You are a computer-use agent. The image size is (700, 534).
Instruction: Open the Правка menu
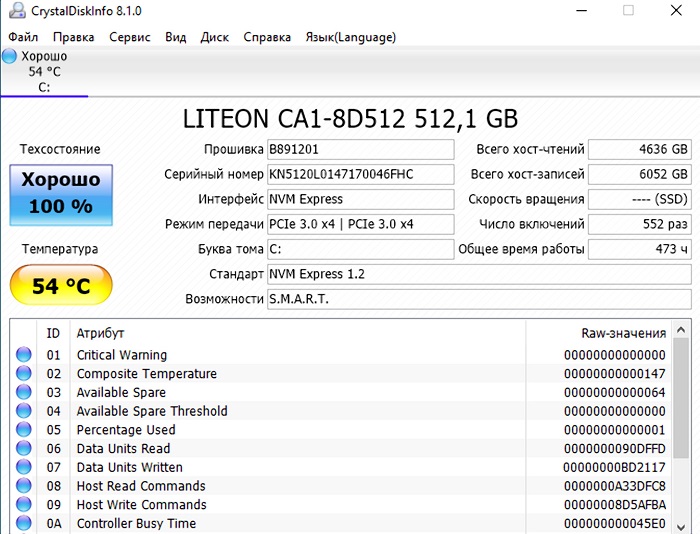74,37
